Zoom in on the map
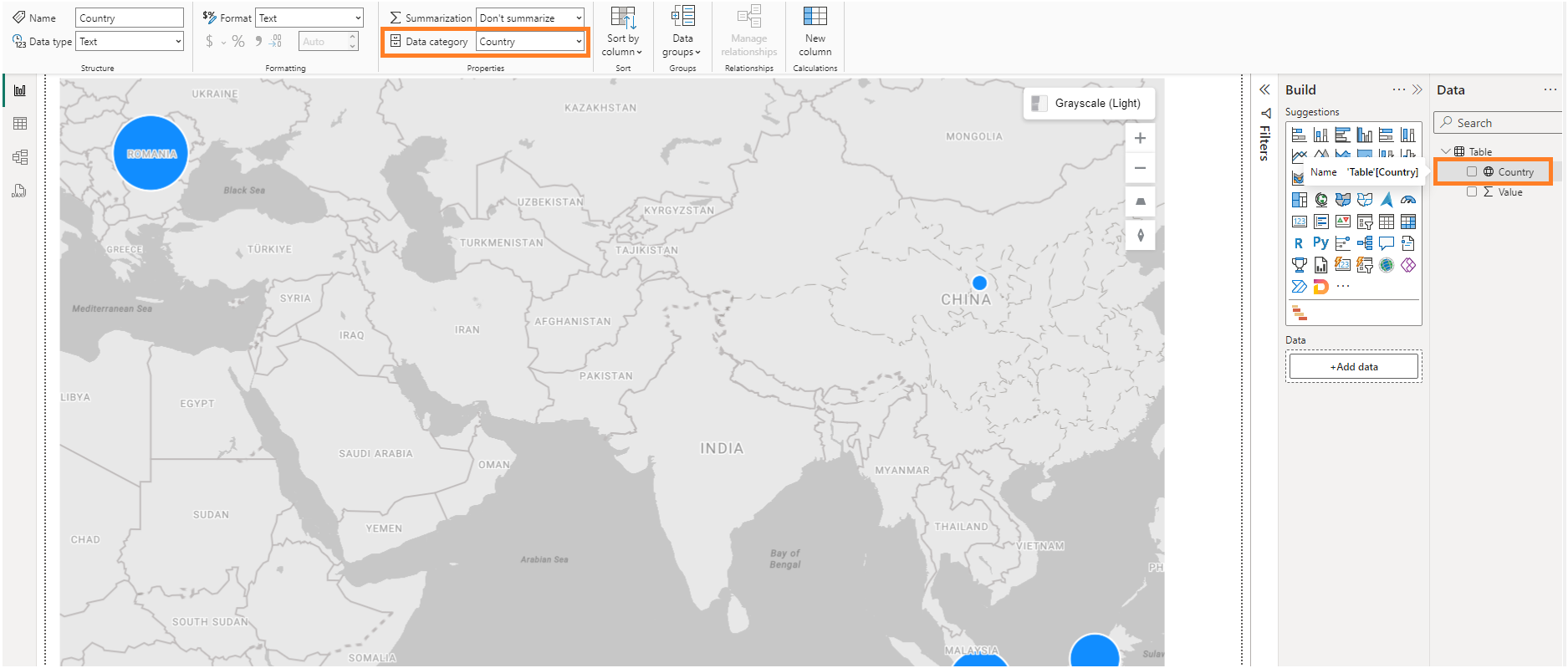This screenshot has width=1568, height=668. 1140,138
